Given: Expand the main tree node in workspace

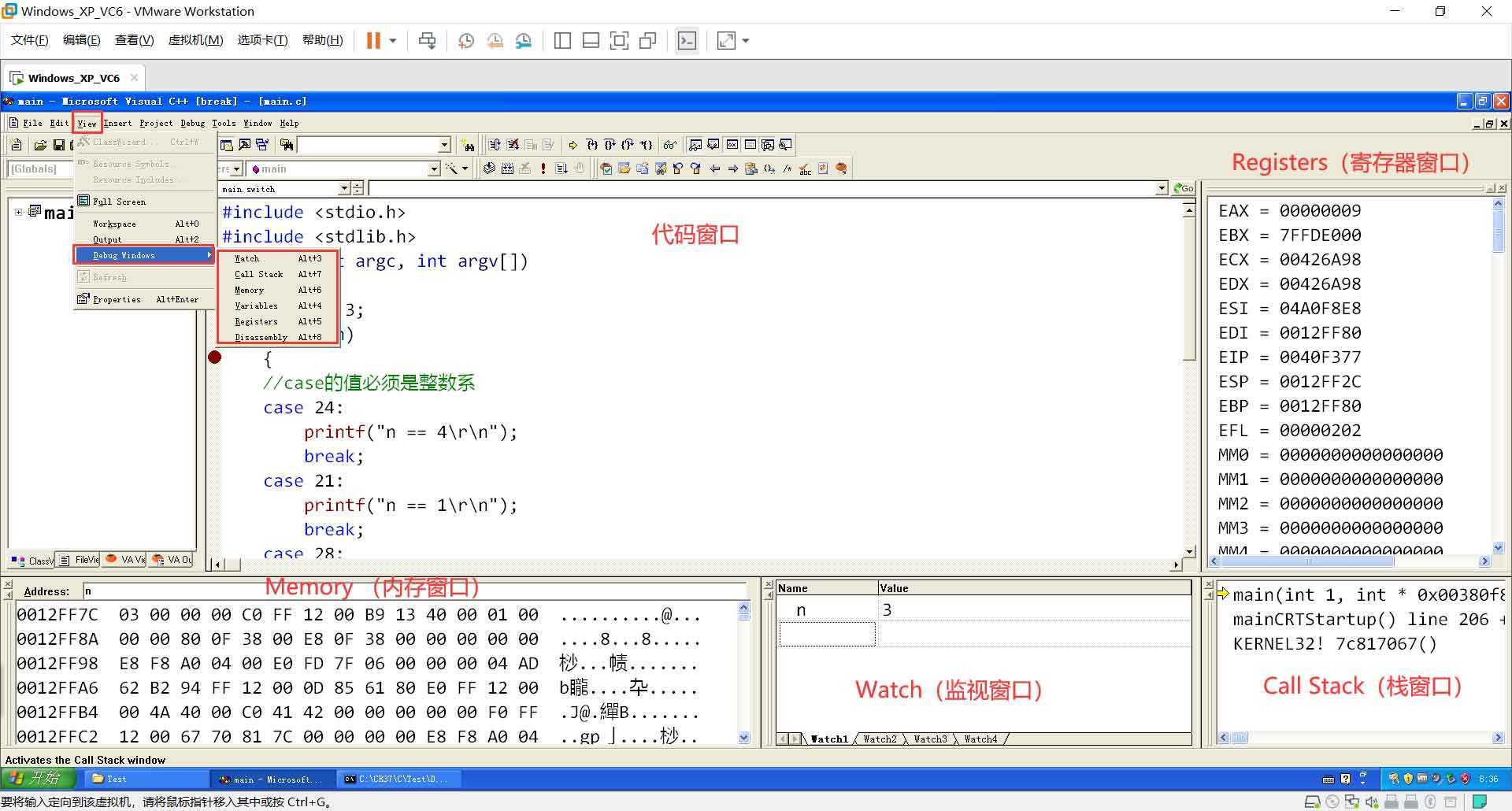Looking at the screenshot, I should [18, 212].
